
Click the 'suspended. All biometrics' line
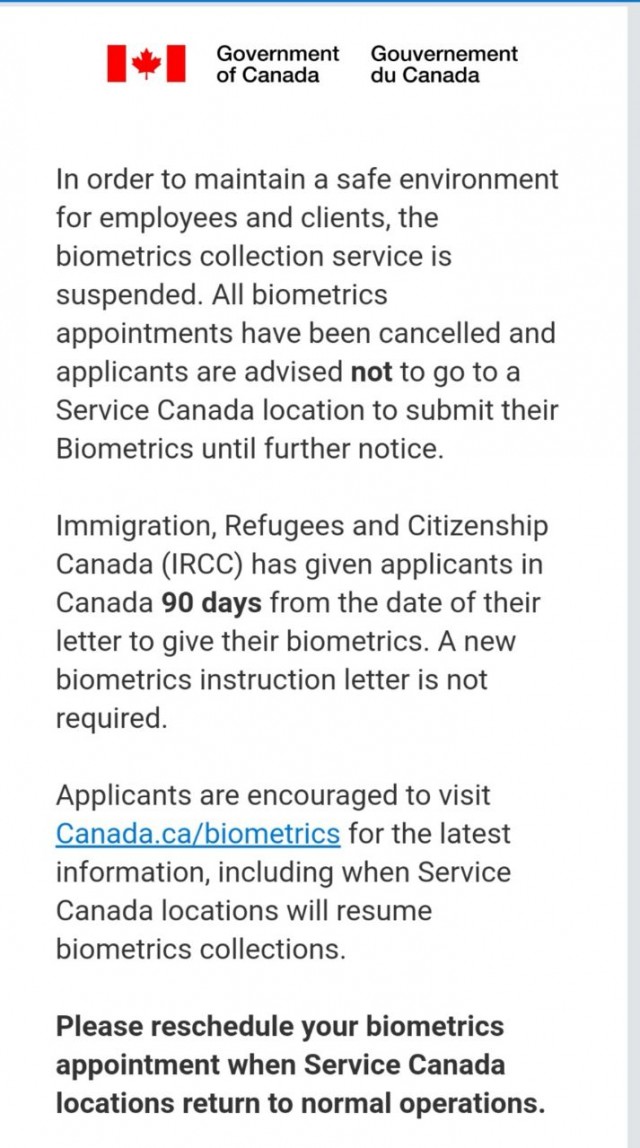(221, 295)
